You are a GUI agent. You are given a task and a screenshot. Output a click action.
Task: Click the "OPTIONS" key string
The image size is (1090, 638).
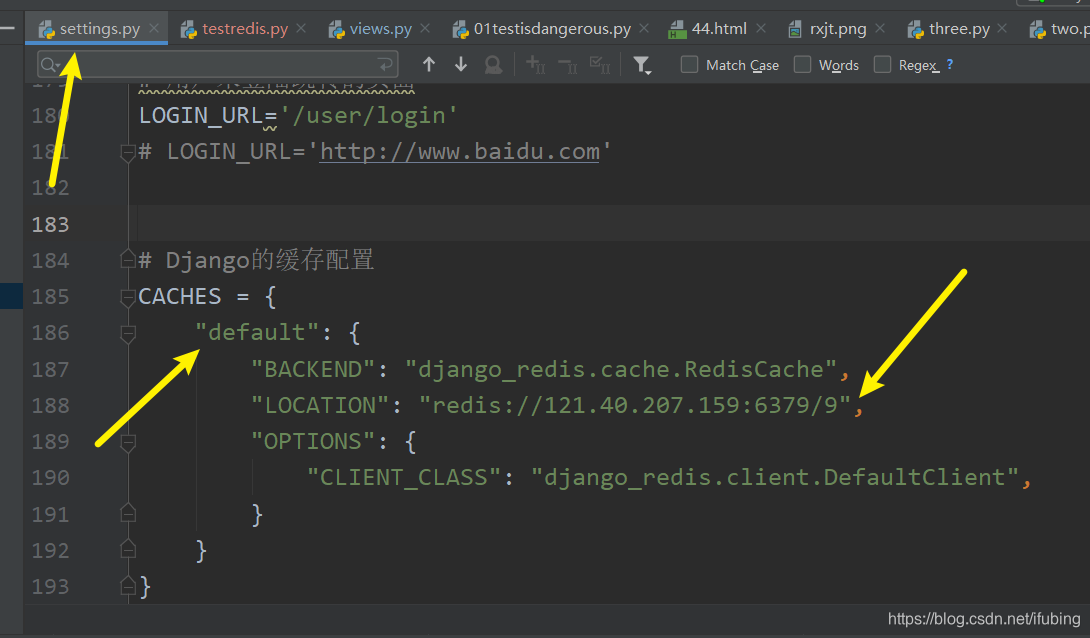click(314, 441)
